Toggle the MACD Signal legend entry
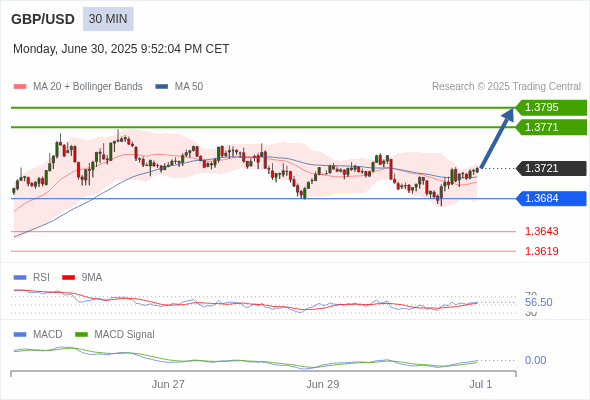 coord(115,334)
